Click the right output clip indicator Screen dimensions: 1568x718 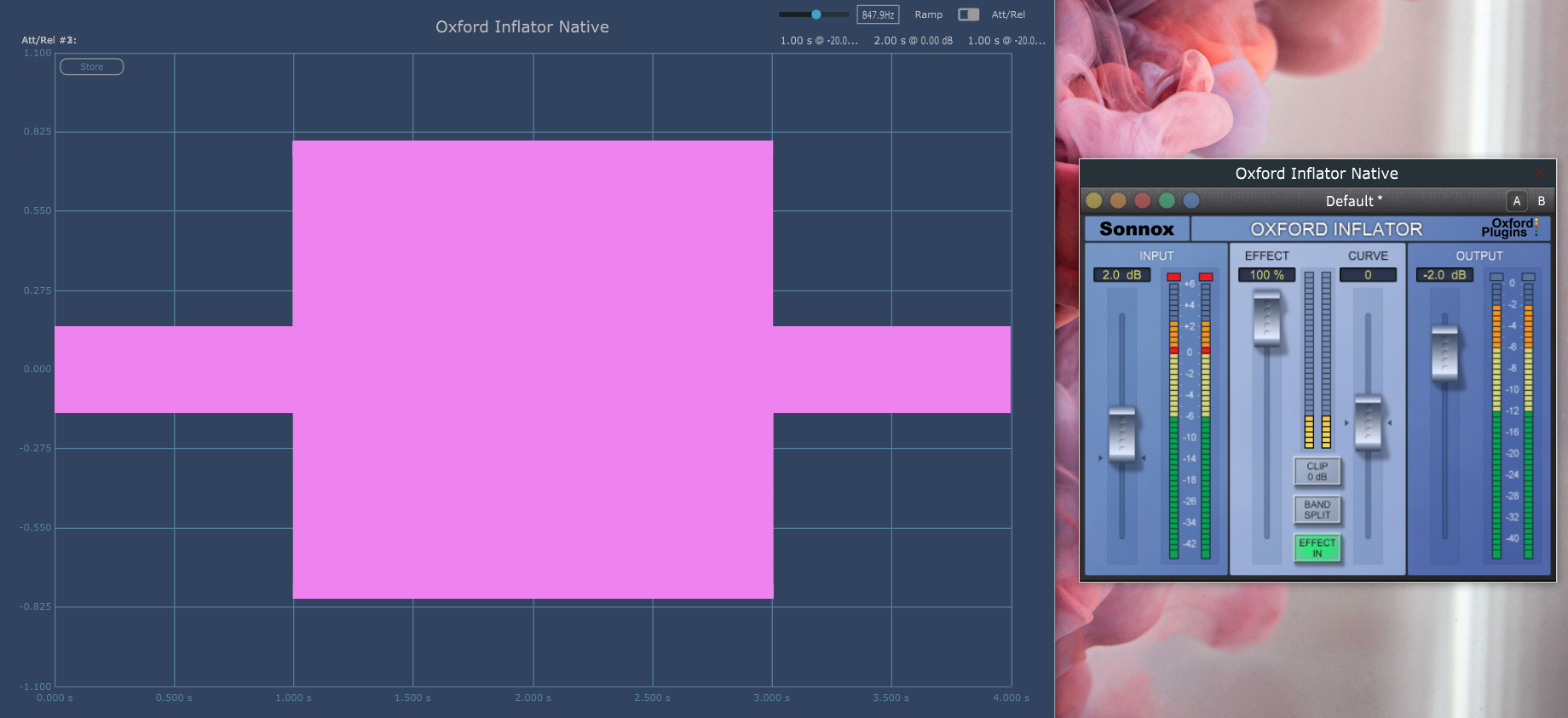1528,277
